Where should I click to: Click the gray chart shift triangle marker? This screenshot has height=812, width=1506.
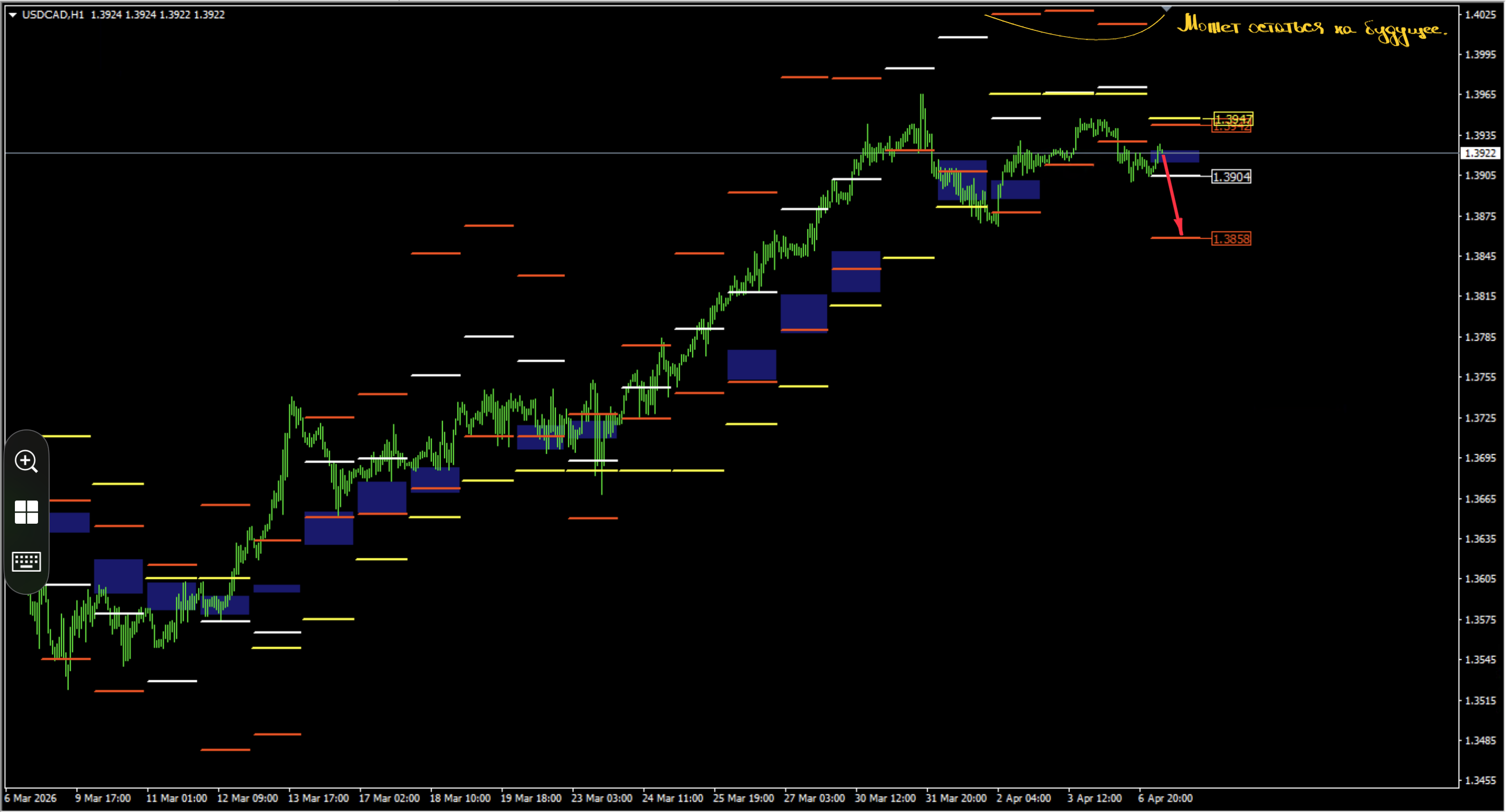(x=1166, y=9)
